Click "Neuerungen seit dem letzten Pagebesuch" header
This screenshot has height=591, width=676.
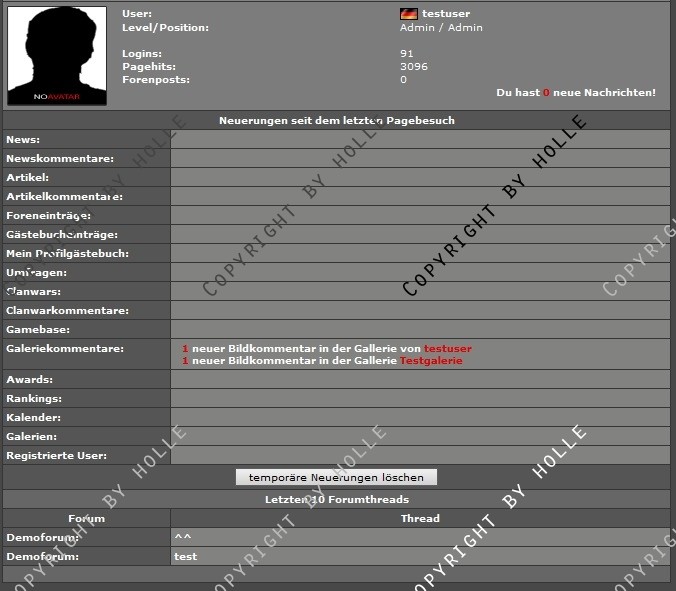(336, 121)
